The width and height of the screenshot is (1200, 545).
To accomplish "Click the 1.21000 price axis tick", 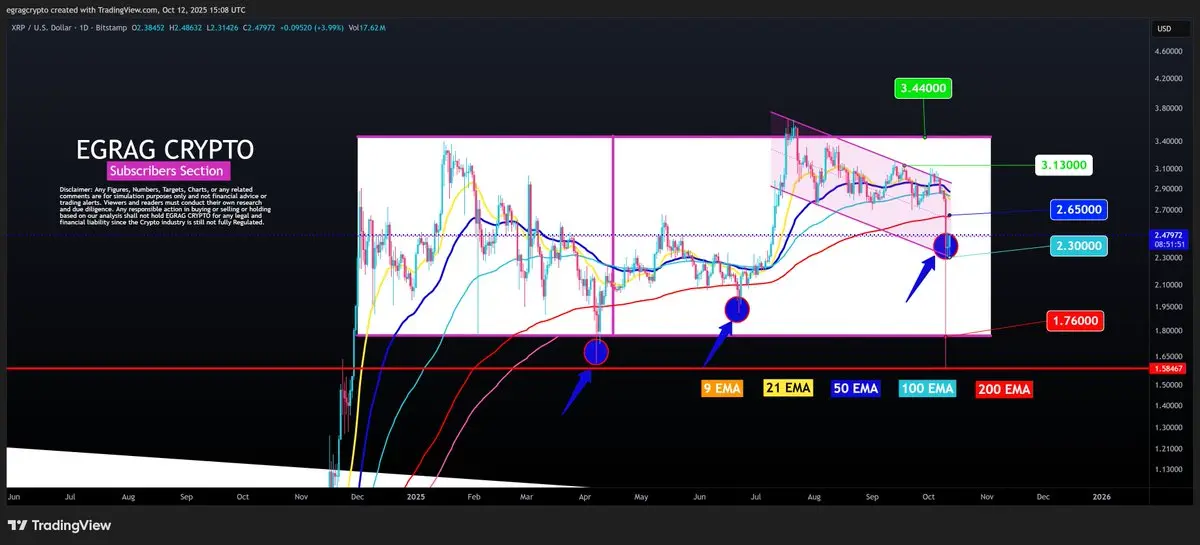I will (1170, 447).
